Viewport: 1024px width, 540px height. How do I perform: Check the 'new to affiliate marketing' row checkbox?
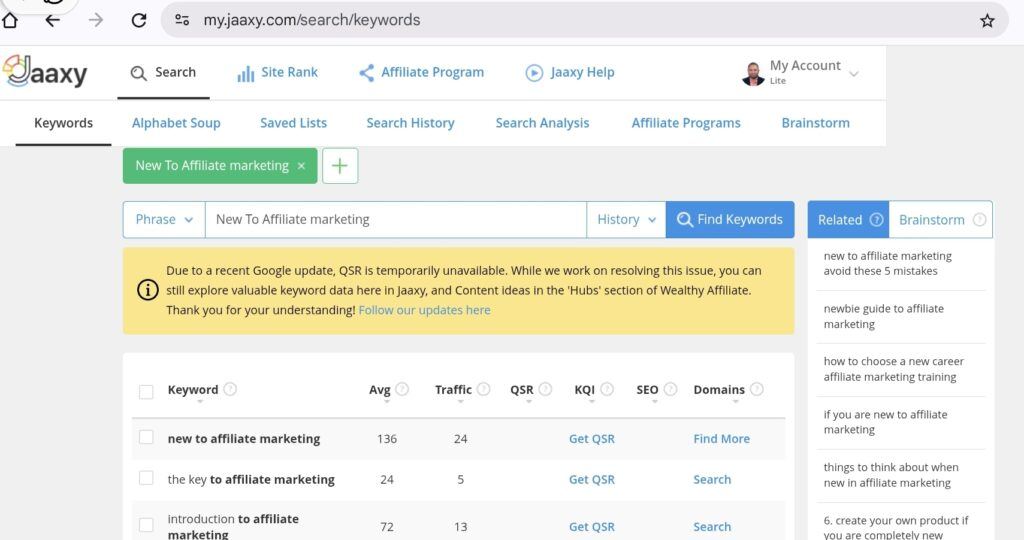pyautogui.click(x=146, y=437)
